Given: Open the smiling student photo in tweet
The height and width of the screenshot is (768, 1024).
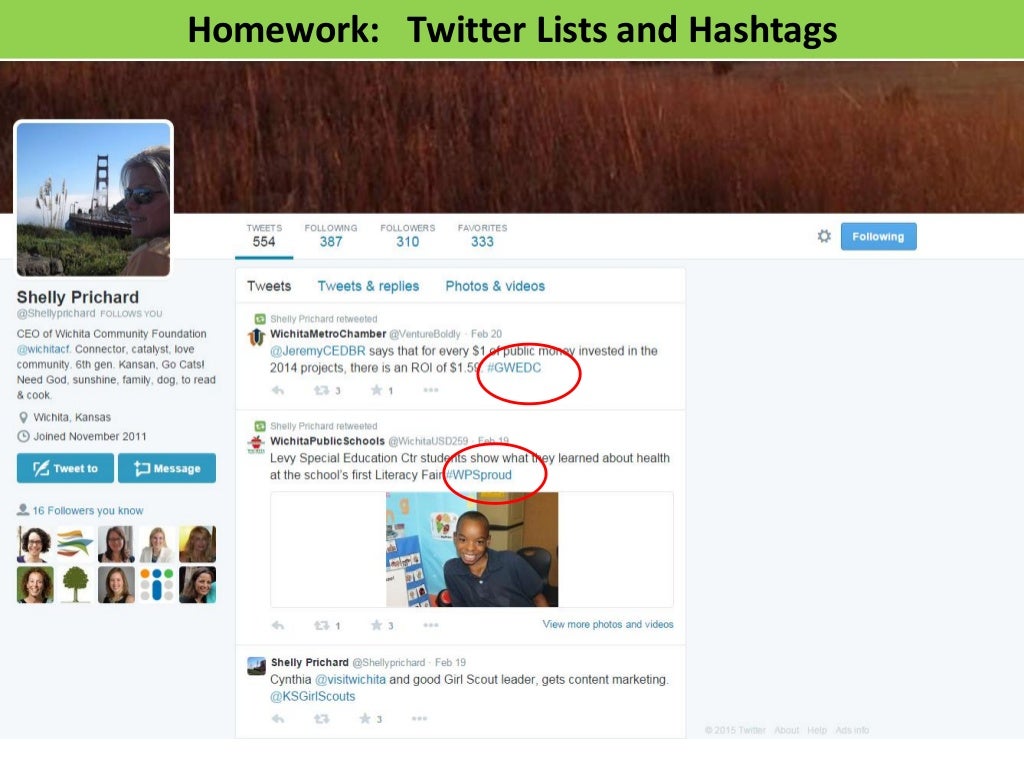Looking at the screenshot, I should coord(472,550).
